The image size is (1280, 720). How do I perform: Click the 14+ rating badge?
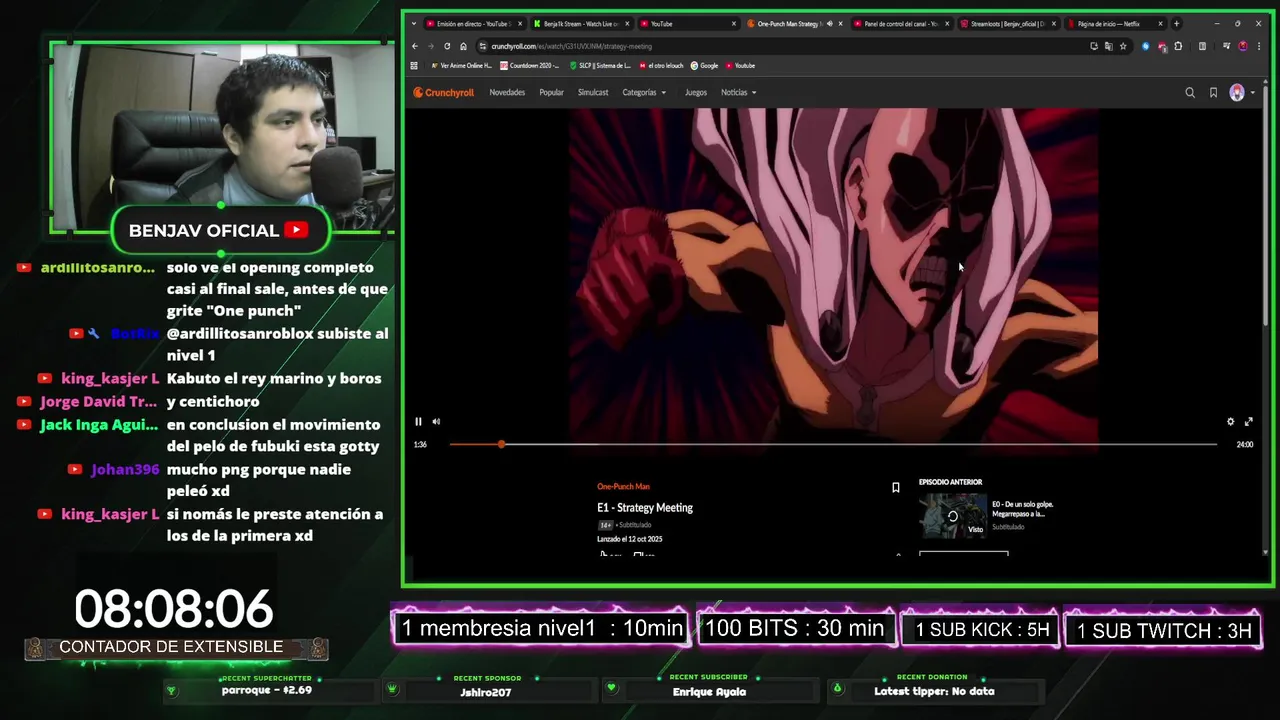(x=605, y=525)
